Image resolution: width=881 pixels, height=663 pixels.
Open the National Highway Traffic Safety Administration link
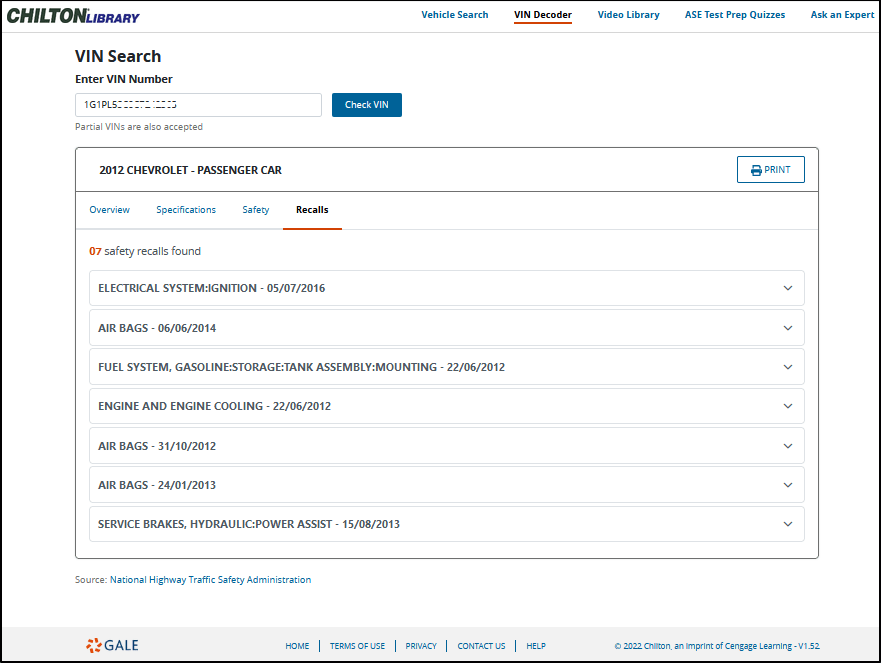[x=209, y=579]
